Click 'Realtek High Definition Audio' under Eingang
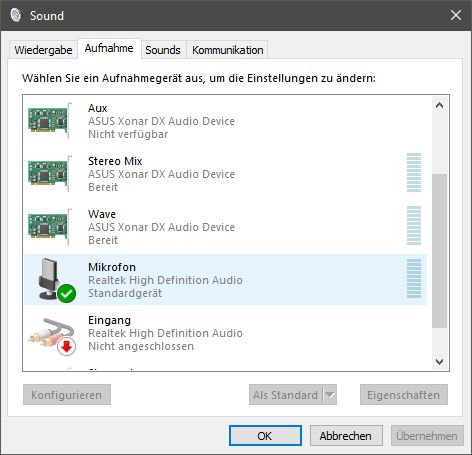472x455 pixels. click(165, 333)
